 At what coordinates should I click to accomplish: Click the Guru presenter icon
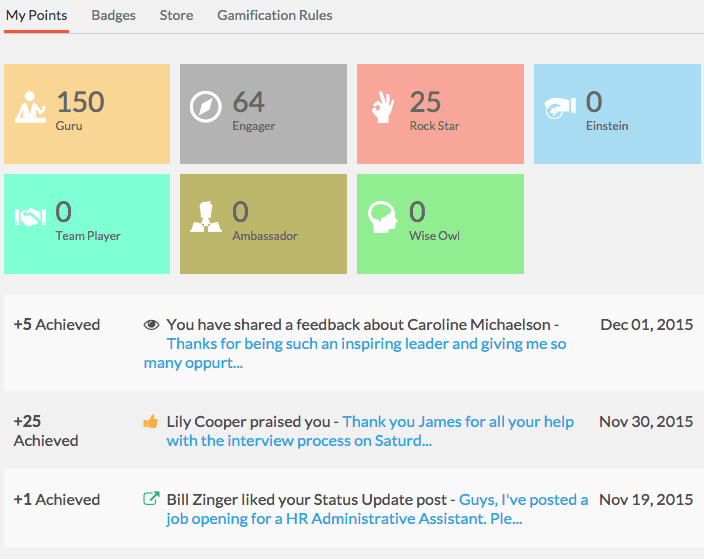[31, 107]
